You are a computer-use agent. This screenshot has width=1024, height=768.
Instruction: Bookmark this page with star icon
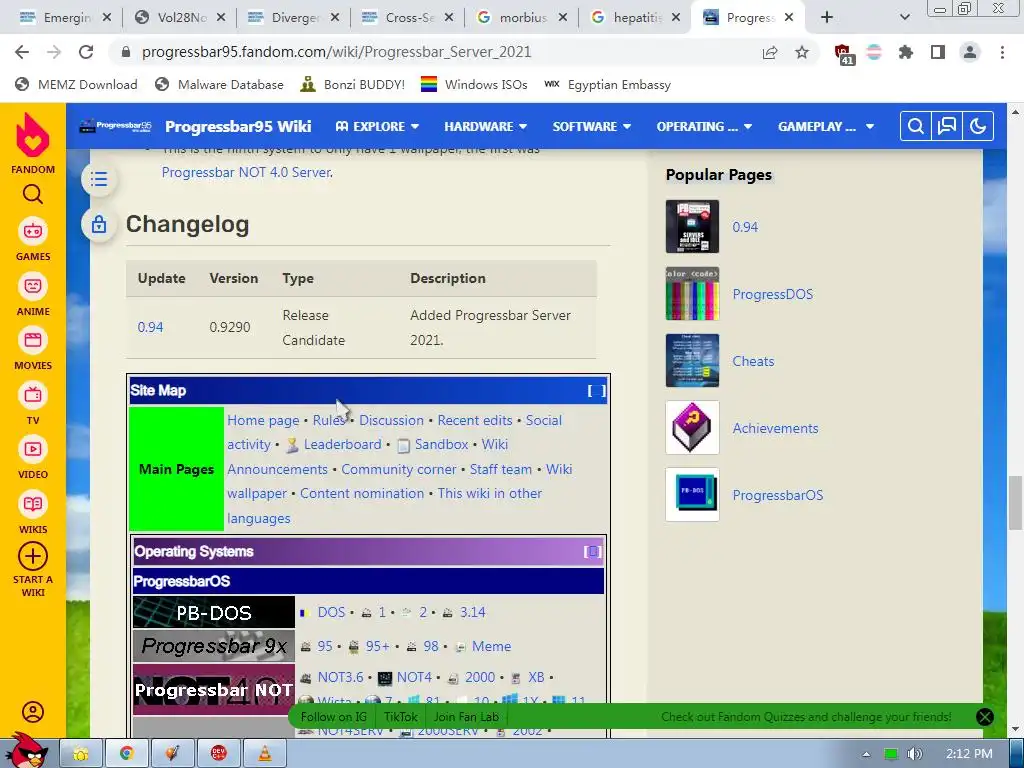[802, 52]
